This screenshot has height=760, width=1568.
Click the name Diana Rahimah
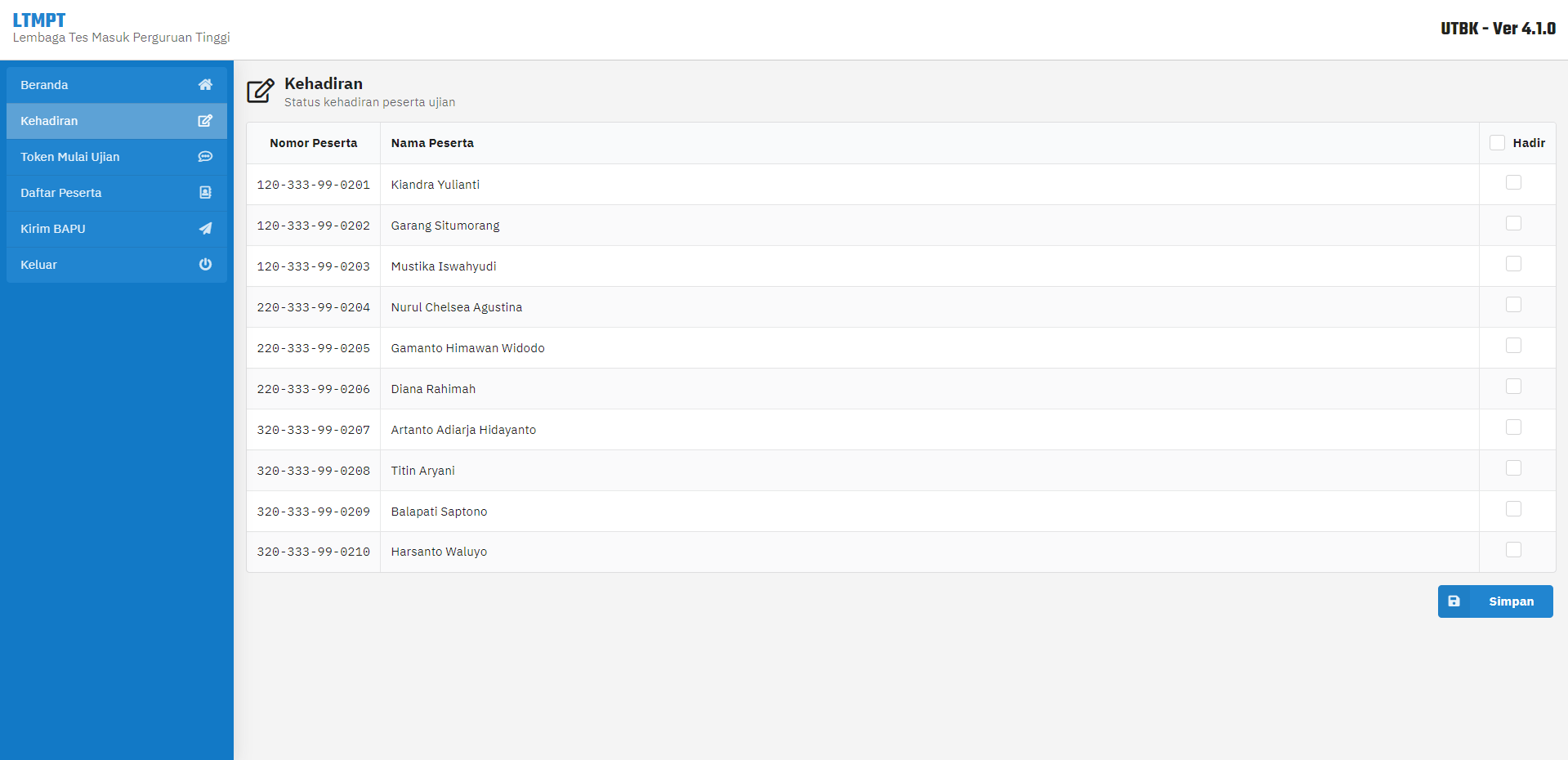(x=433, y=389)
